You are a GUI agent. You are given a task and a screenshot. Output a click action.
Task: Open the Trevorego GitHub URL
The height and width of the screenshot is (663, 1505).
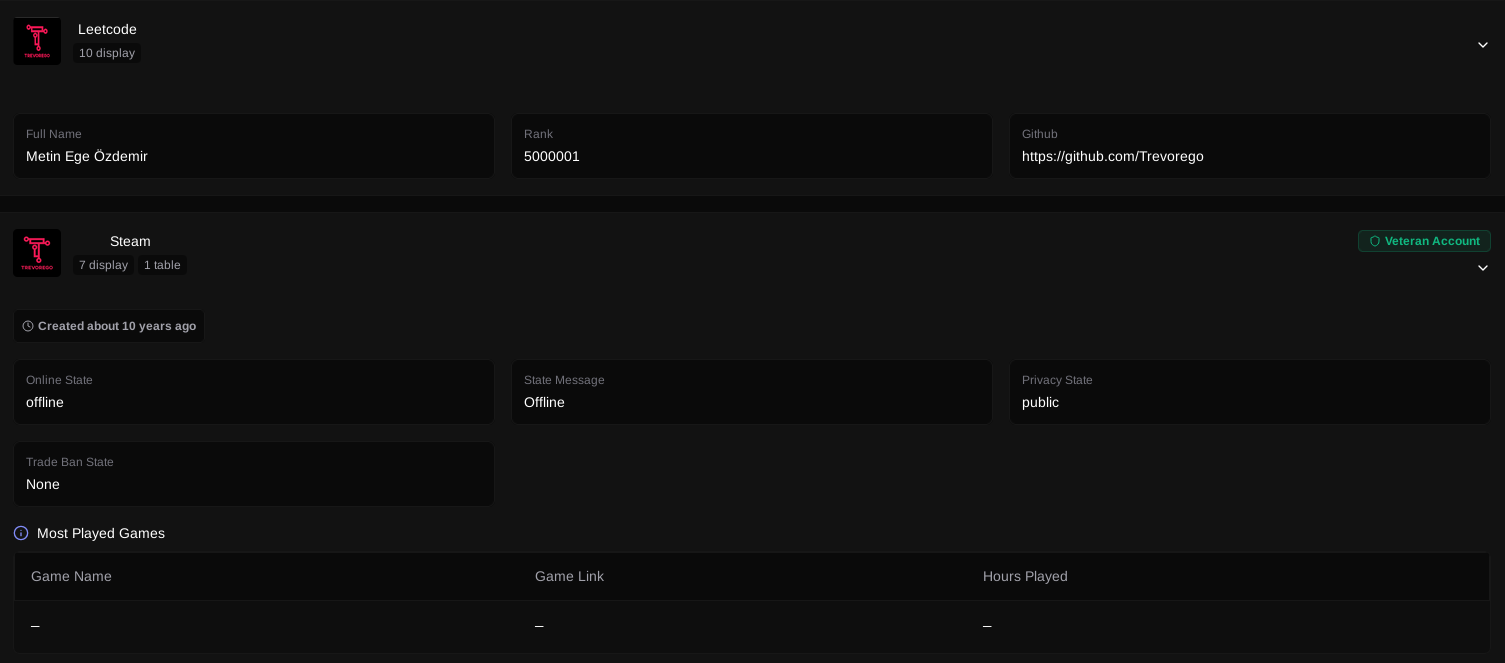pos(1113,156)
